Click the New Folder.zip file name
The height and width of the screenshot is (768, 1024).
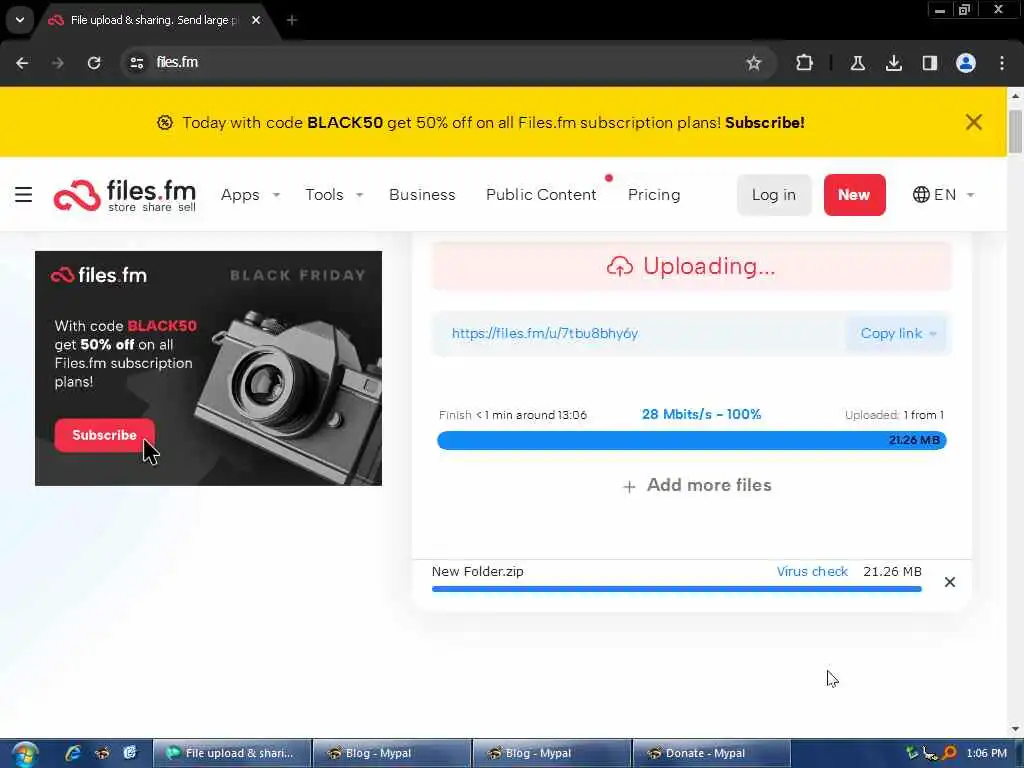pyautogui.click(x=477, y=571)
